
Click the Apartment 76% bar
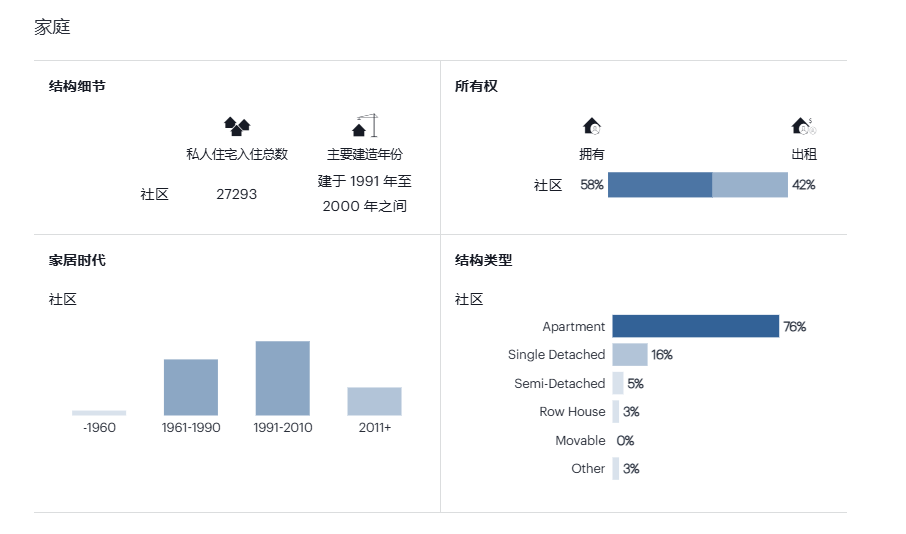(x=696, y=326)
